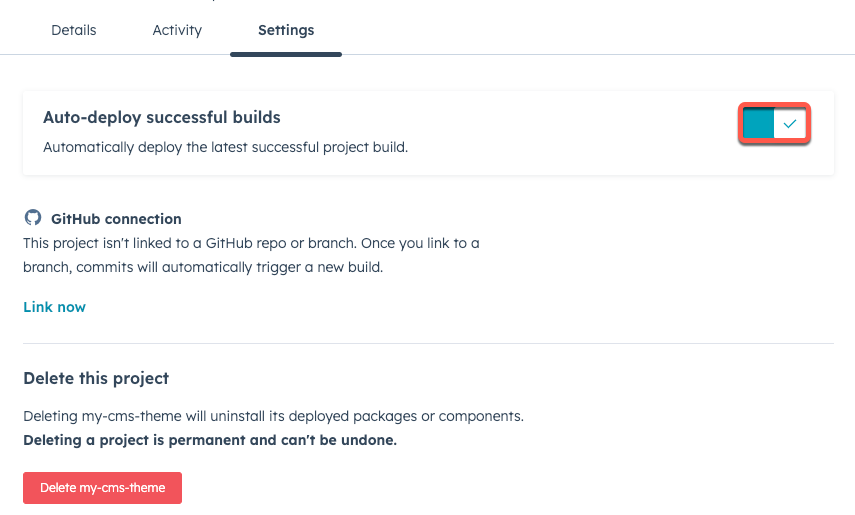Screen dimensions: 855x515
Task: Open the Details tab
Action: tap(74, 30)
